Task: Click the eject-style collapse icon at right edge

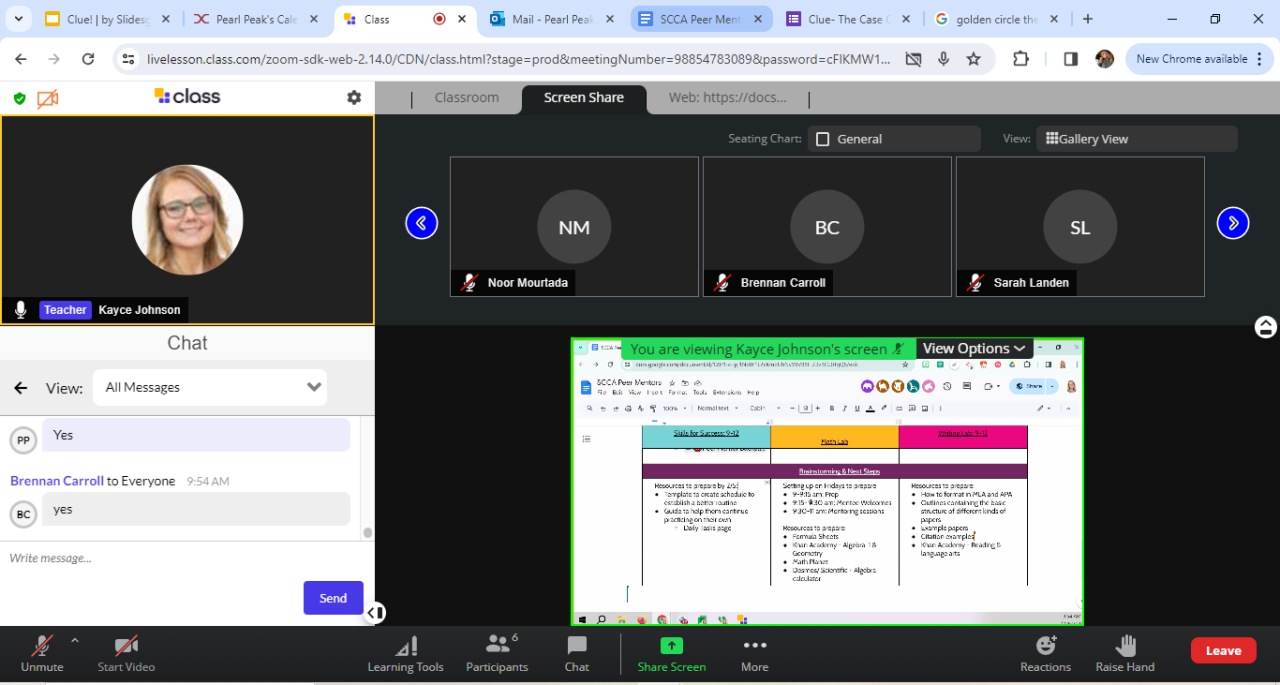Action: pyautogui.click(x=1266, y=327)
